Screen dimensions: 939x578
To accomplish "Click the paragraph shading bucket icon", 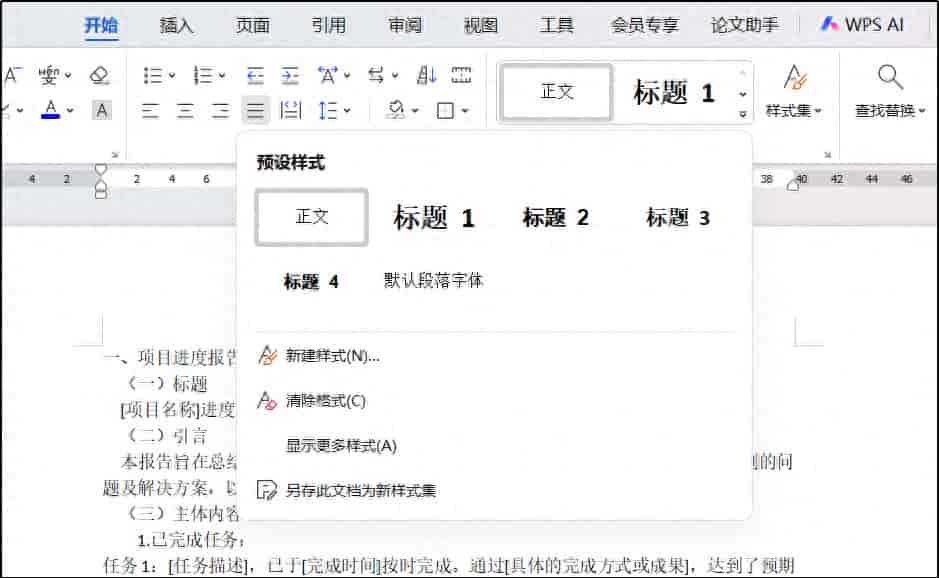I will [396, 110].
